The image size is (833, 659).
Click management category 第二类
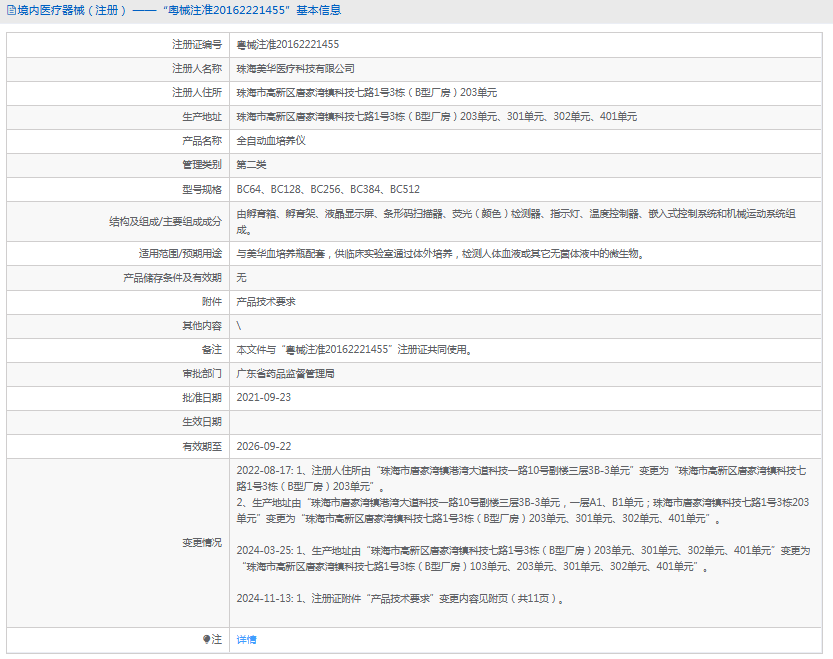tap(251, 165)
